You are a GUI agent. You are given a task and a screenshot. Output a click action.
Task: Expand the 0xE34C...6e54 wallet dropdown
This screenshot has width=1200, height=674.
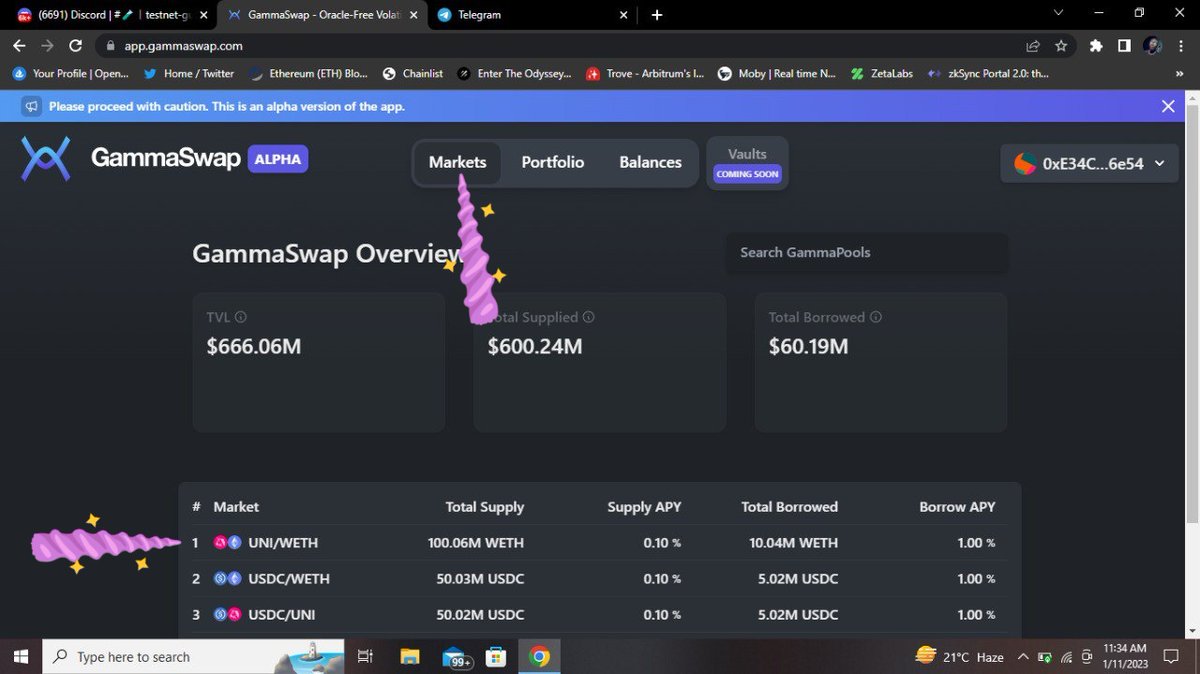click(x=1091, y=164)
